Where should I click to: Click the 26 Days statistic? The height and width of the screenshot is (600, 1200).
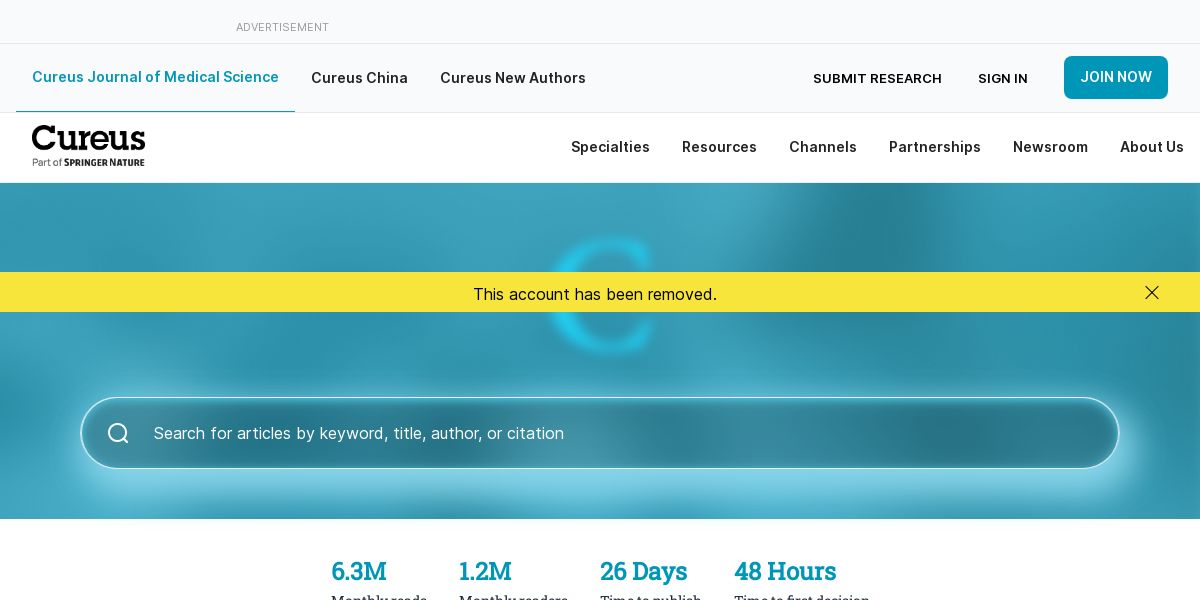651,580
